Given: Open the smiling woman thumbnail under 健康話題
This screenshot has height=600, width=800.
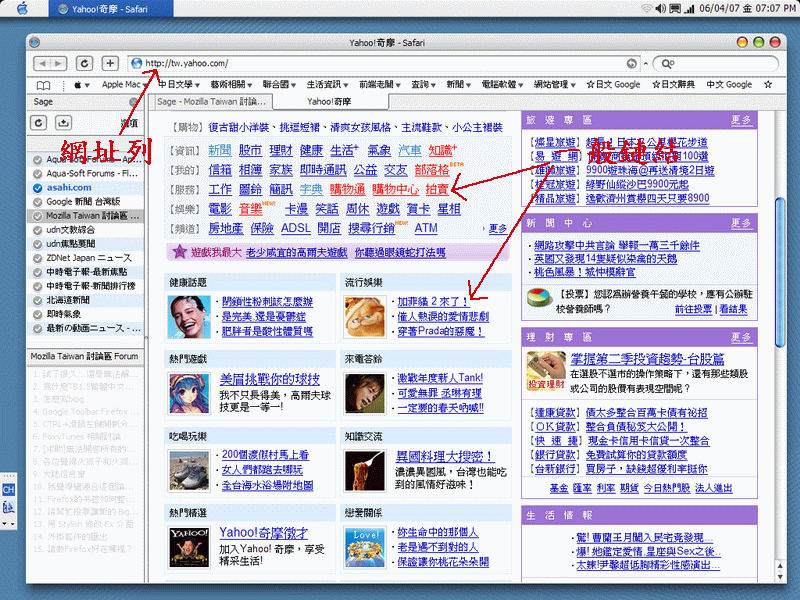Looking at the screenshot, I should coord(189,317).
